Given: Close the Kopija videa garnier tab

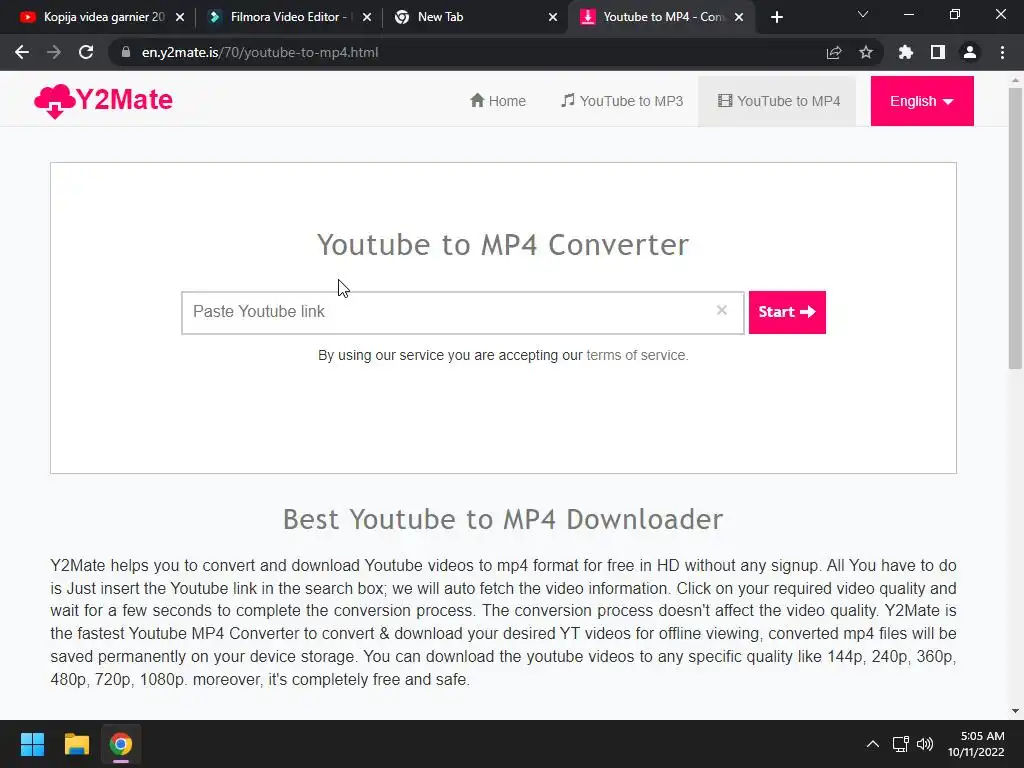Looking at the screenshot, I should pyautogui.click(x=180, y=17).
